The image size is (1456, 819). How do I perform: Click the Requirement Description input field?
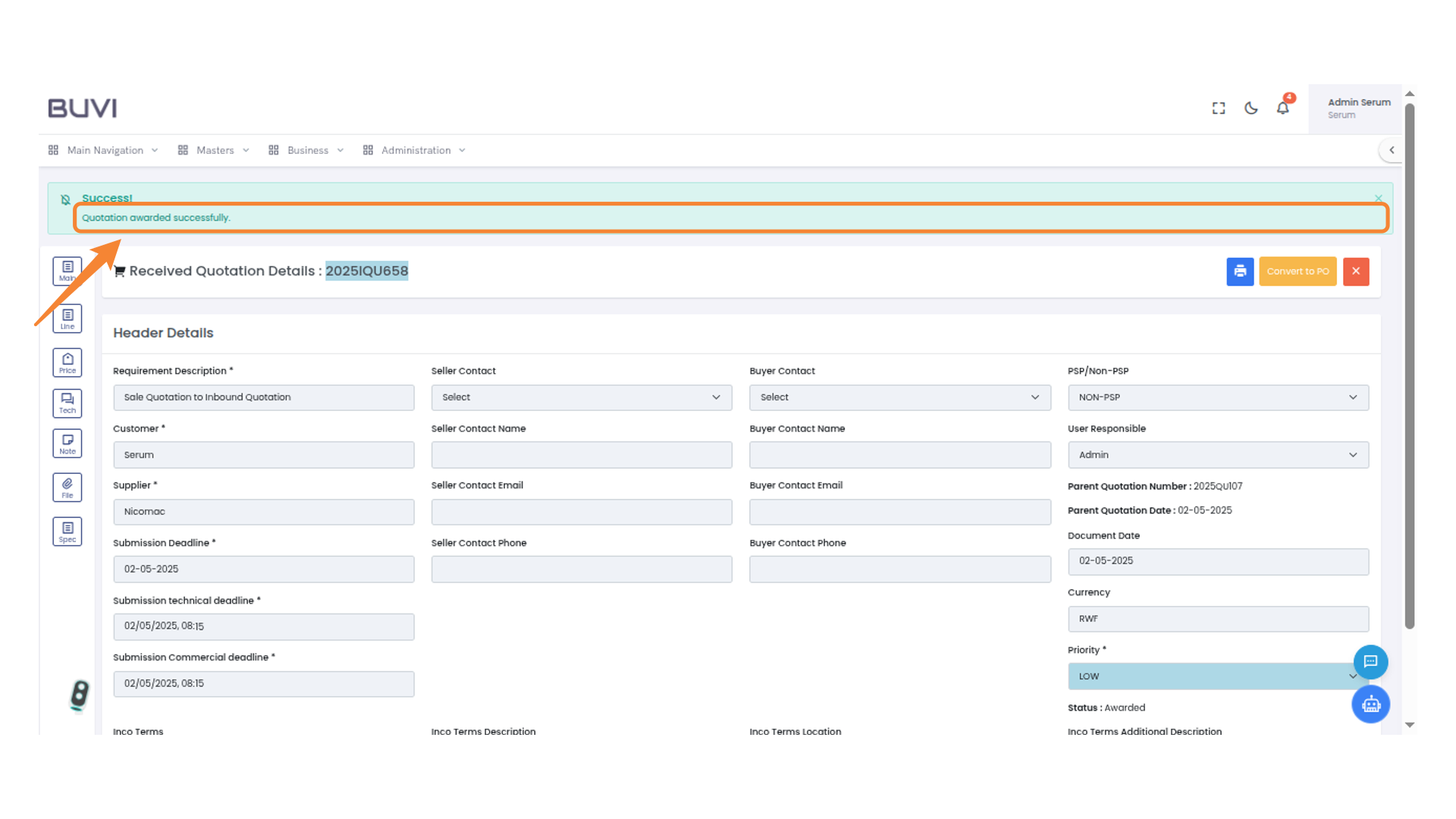263,397
